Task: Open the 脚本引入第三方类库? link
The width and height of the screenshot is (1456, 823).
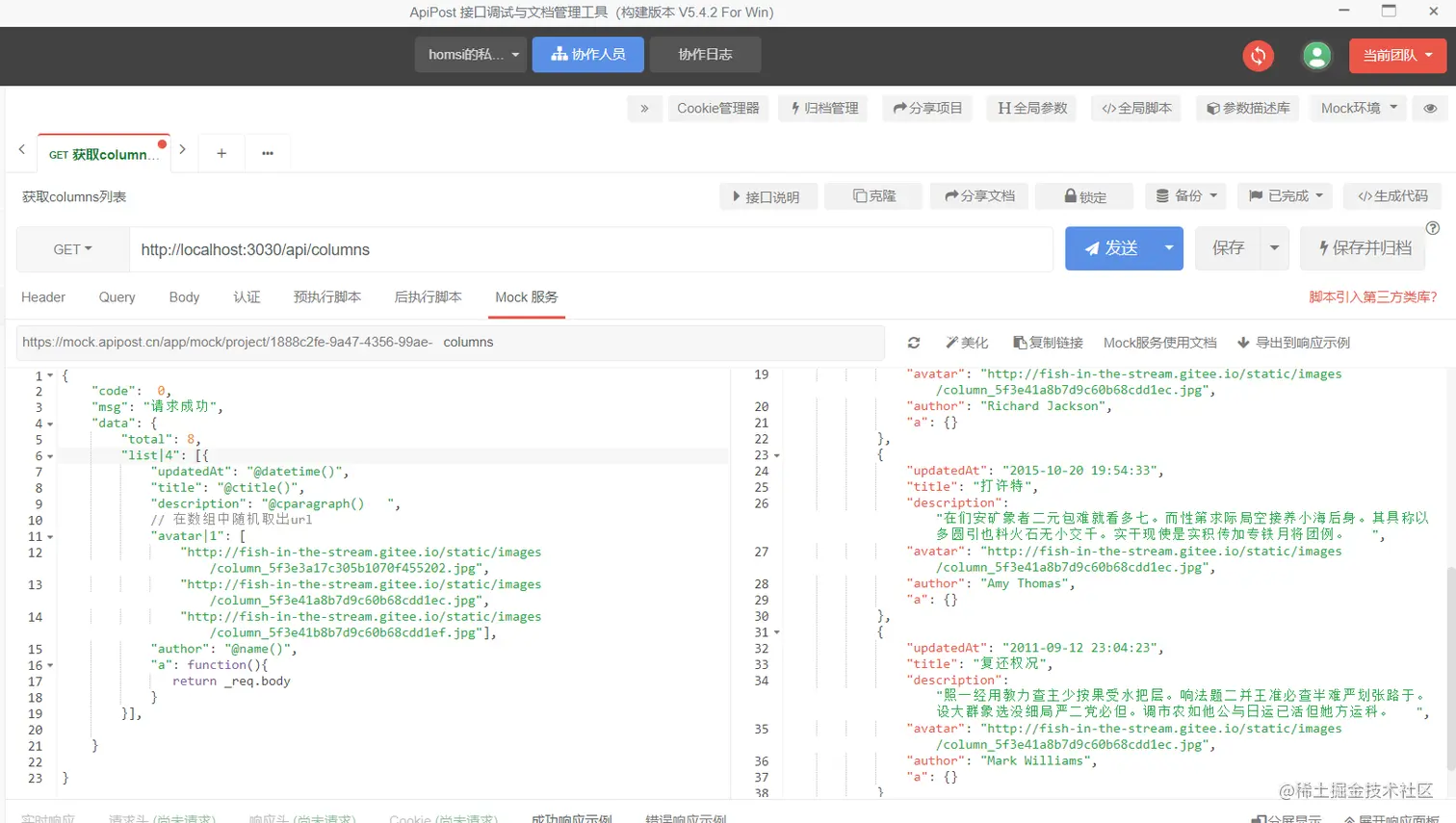Action: pyautogui.click(x=1372, y=297)
